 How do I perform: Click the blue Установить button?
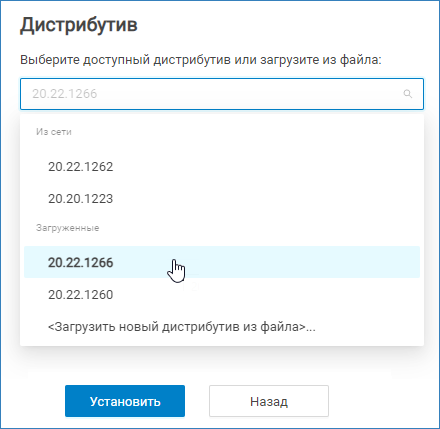coord(125,401)
